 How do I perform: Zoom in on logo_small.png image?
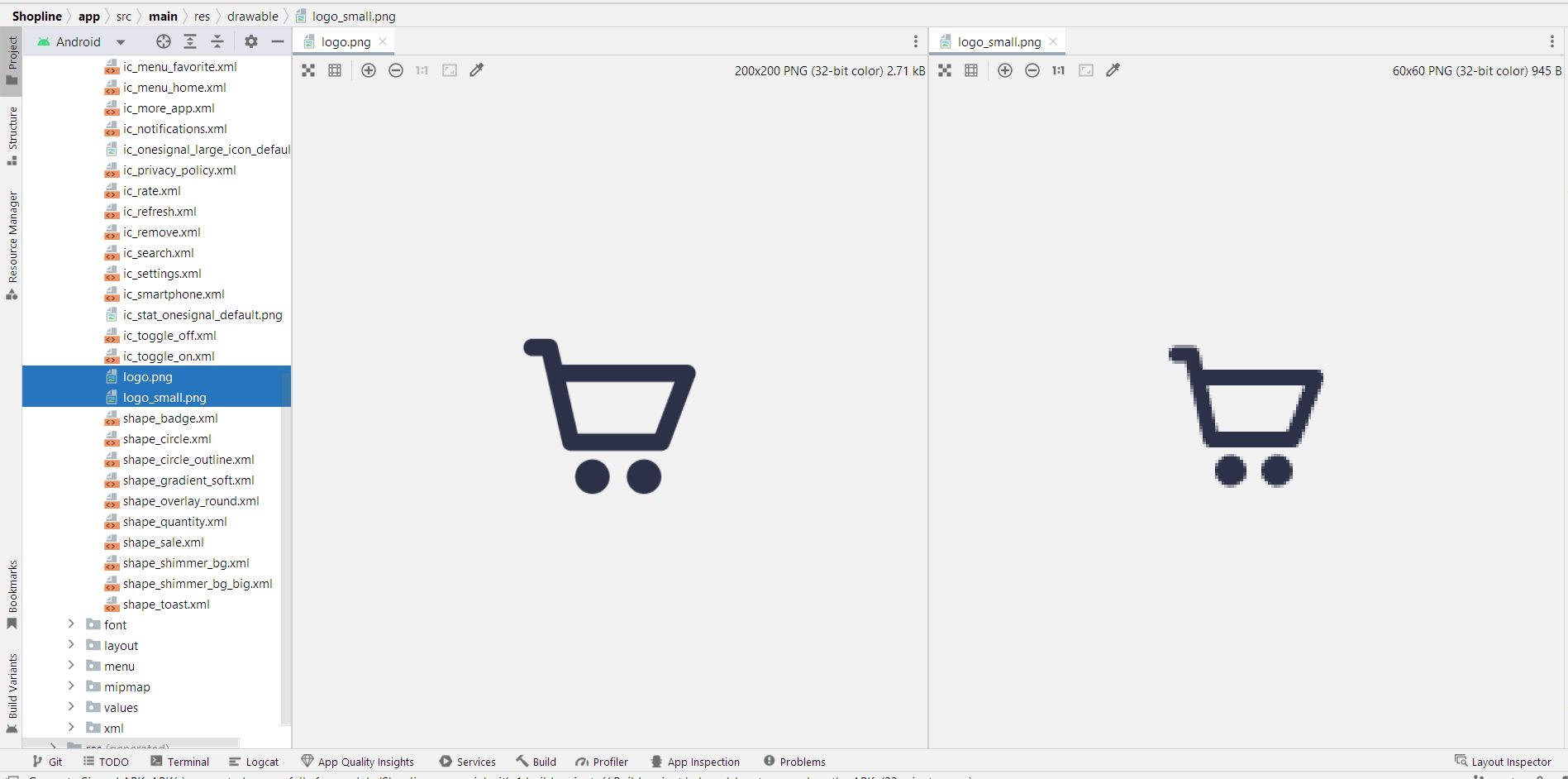point(1005,71)
